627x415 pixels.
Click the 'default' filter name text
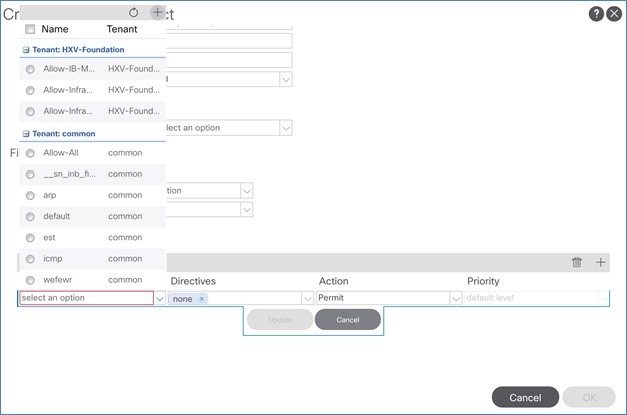tap(56, 216)
